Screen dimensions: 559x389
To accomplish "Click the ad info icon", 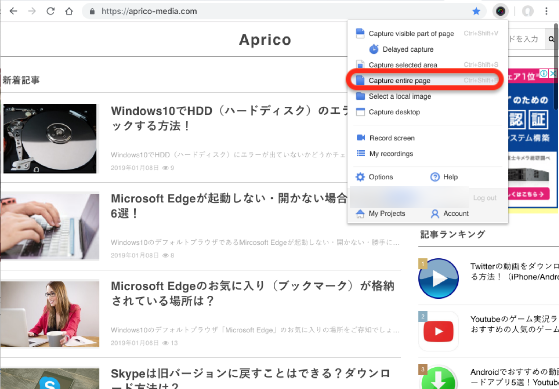I will click(x=544, y=74).
